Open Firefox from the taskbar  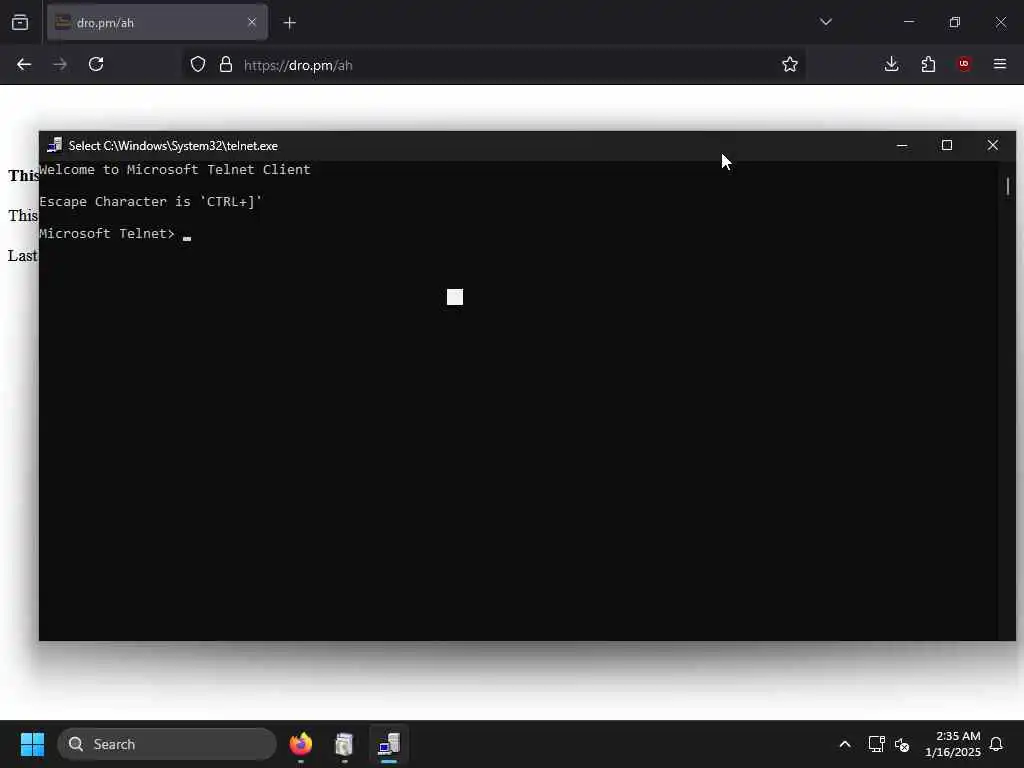[x=301, y=744]
